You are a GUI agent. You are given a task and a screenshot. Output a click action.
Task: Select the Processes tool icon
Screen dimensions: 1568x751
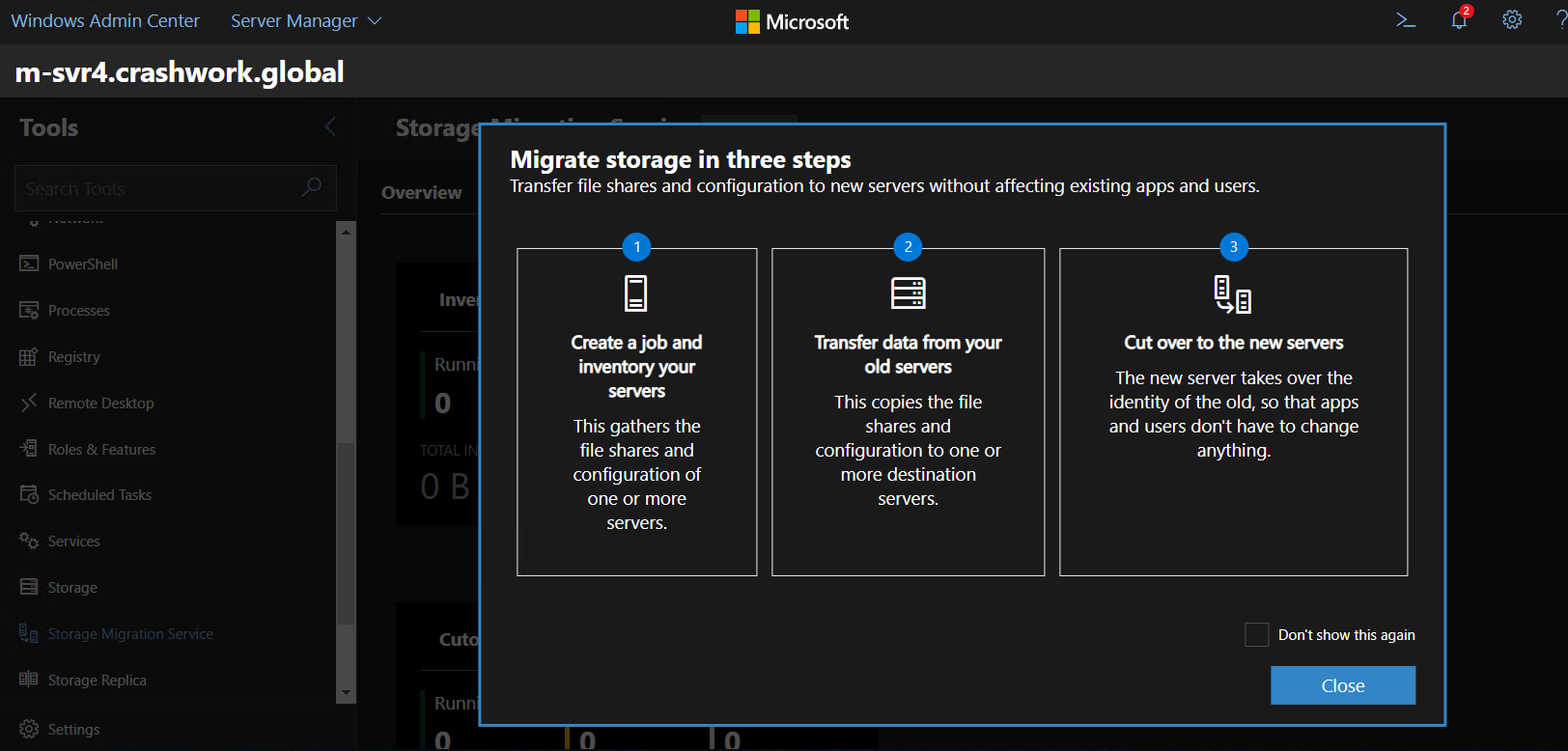pyautogui.click(x=29, y=310)
